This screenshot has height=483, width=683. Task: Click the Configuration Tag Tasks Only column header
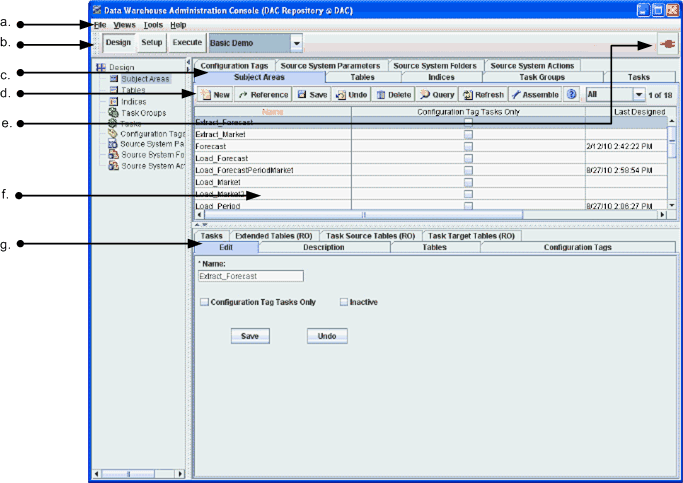(469, 112)
